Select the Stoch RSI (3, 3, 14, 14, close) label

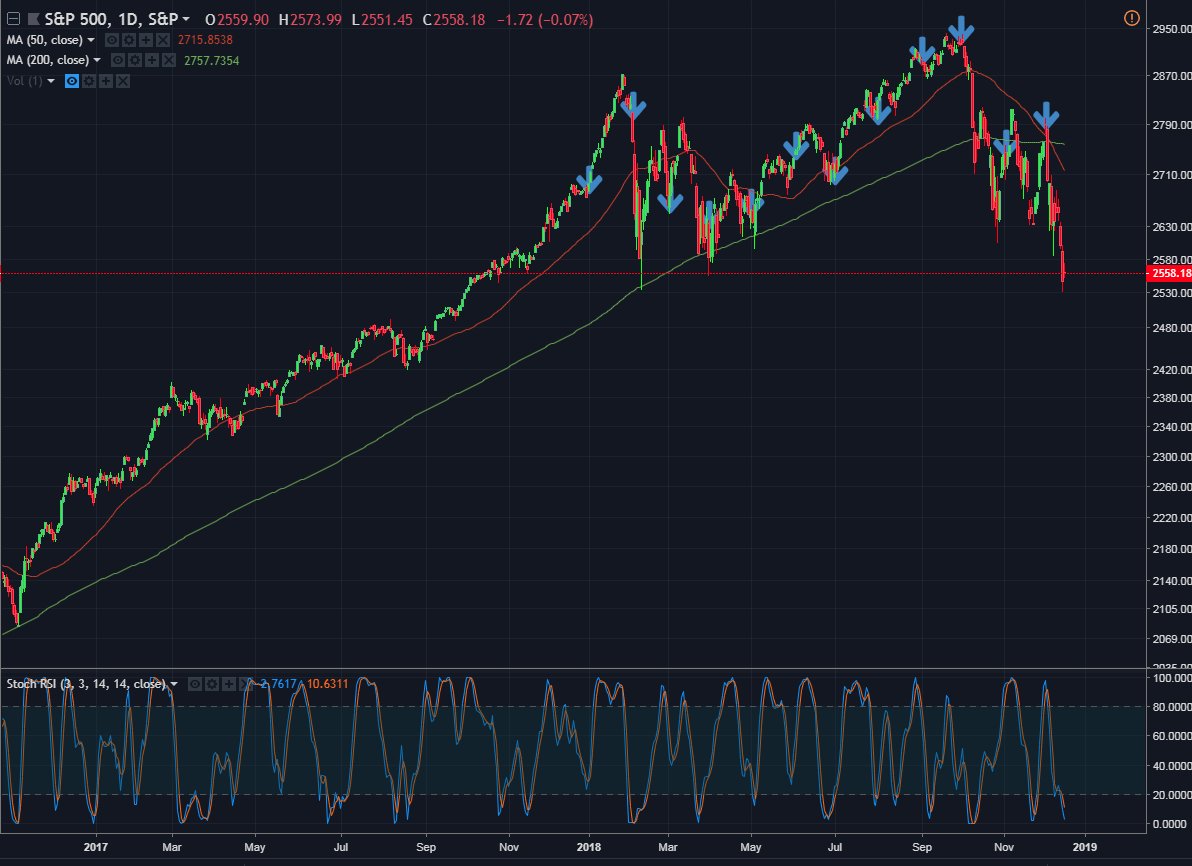coord(86,684)
